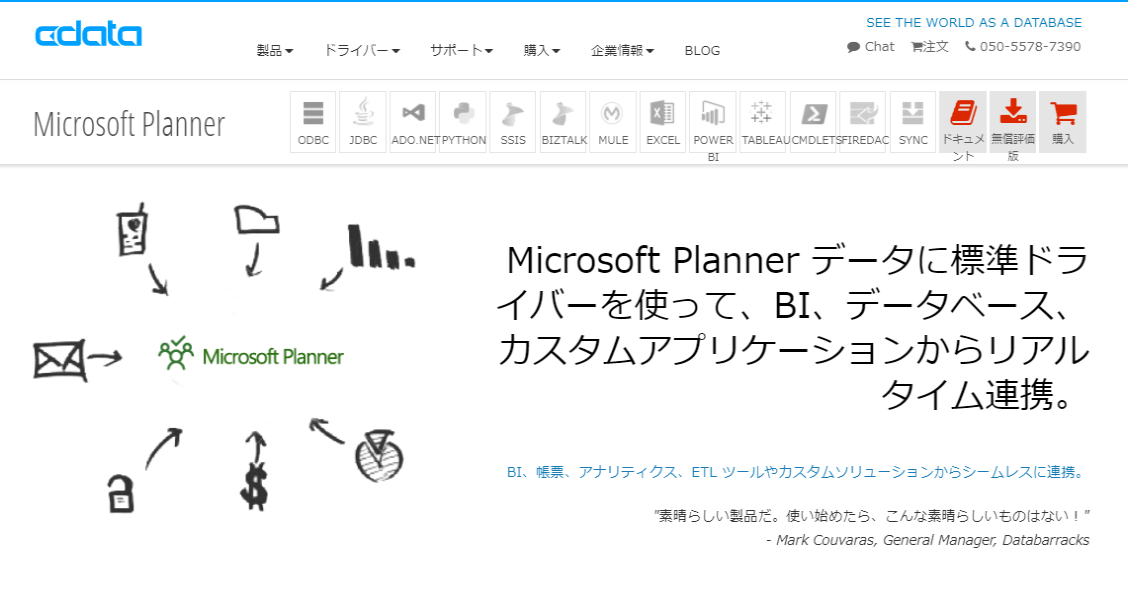
Task: Click the Microsoft Planner データに標準ドライバー headline
Action: 793,327
